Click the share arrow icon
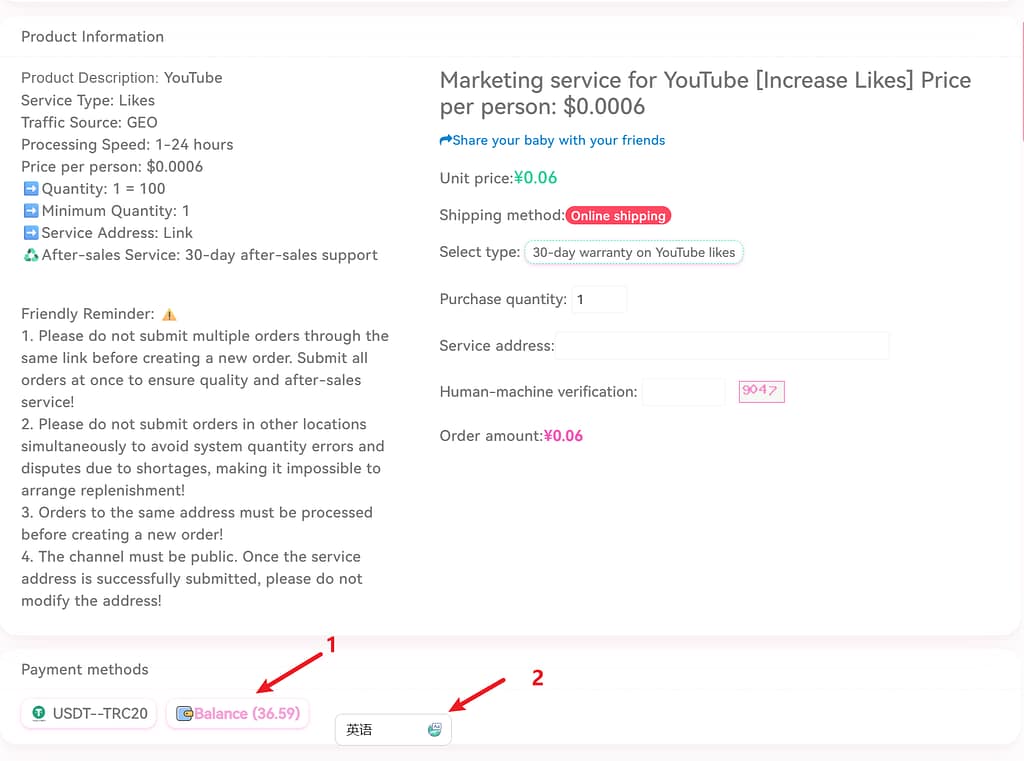This screenshot has height=761, width=1024. click(446, 141)
